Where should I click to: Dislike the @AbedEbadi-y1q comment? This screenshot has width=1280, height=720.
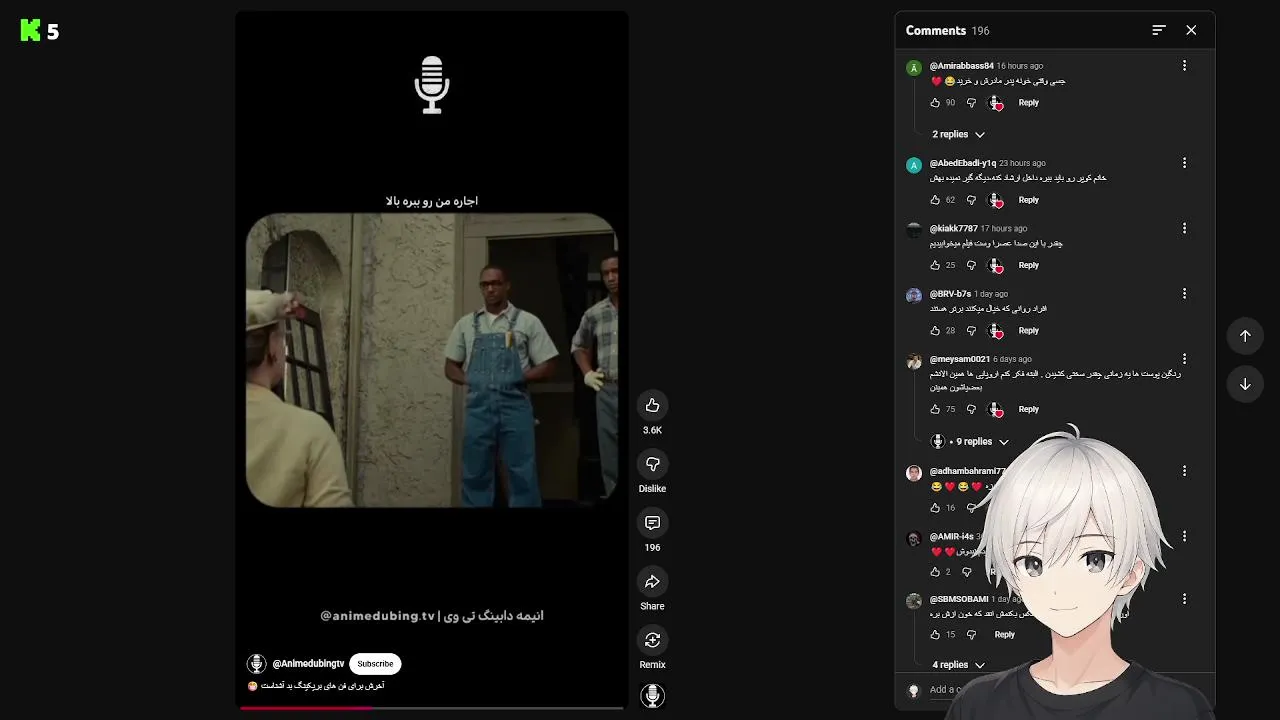tap(970, 200)
